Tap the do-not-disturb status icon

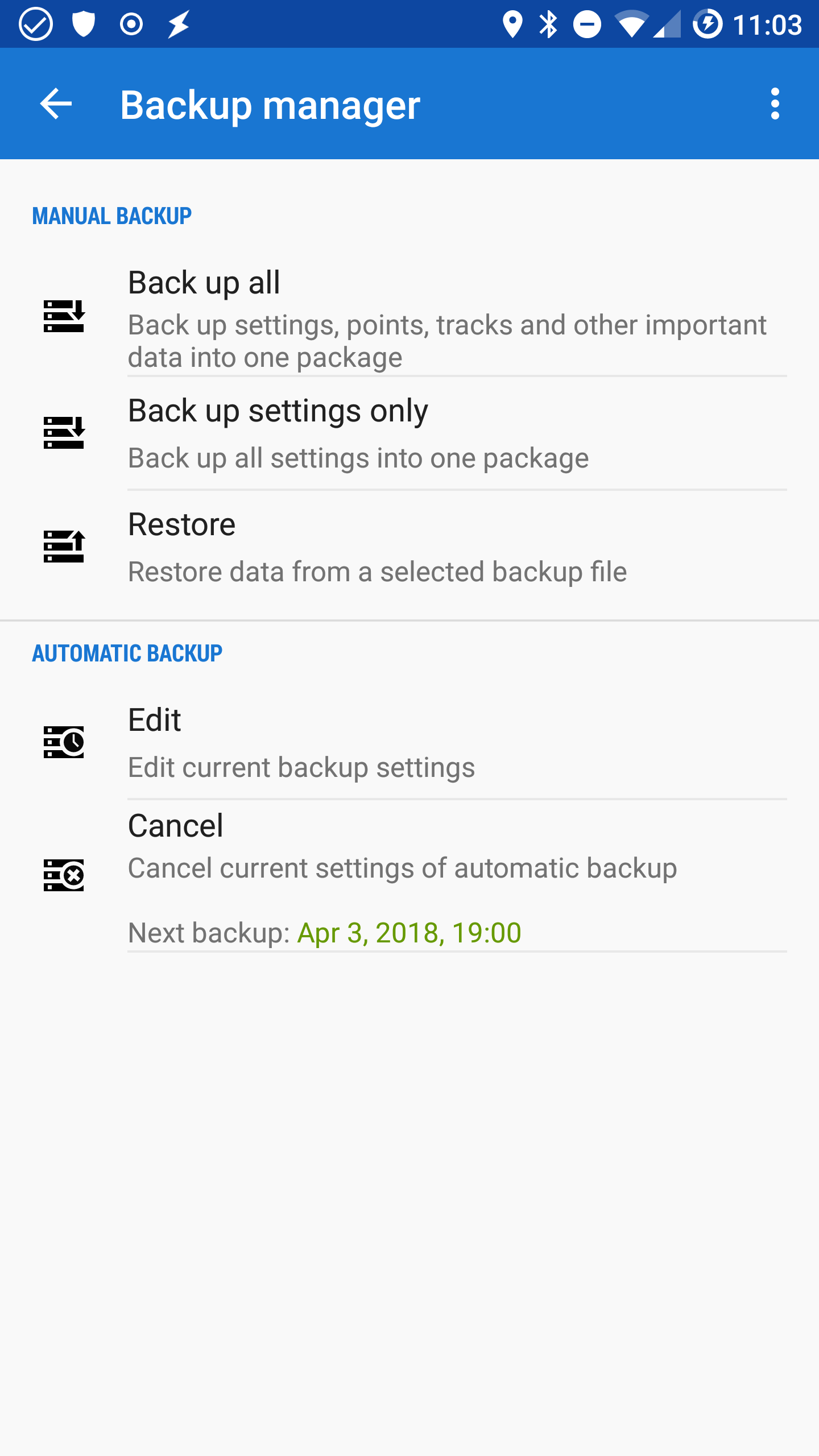(587, 24)
